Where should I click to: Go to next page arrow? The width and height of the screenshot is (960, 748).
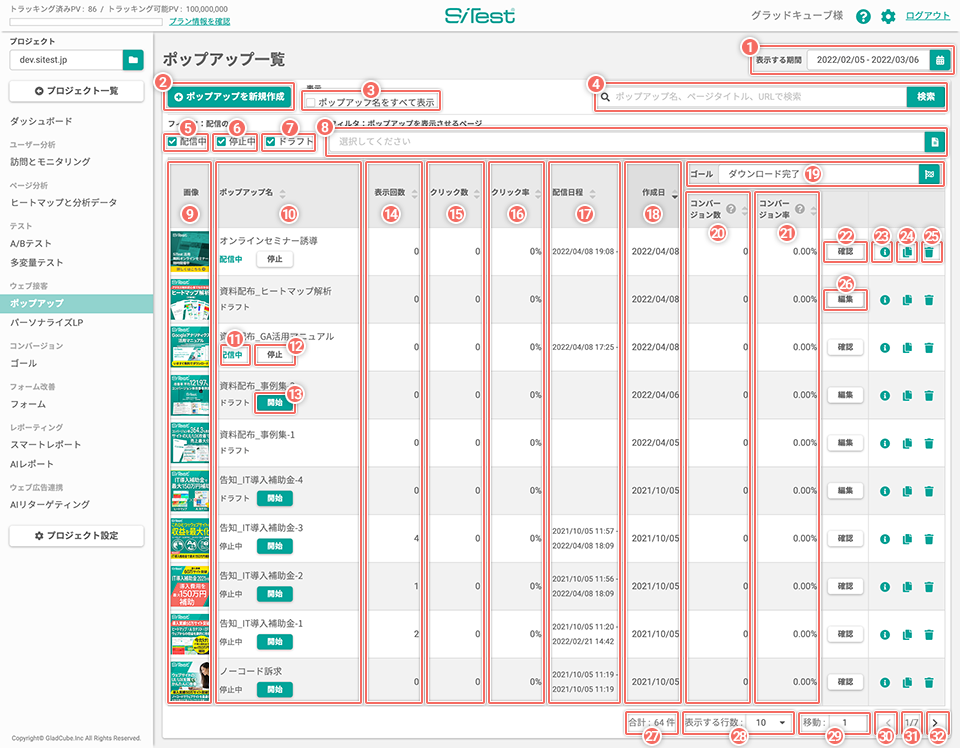[936, 723]
